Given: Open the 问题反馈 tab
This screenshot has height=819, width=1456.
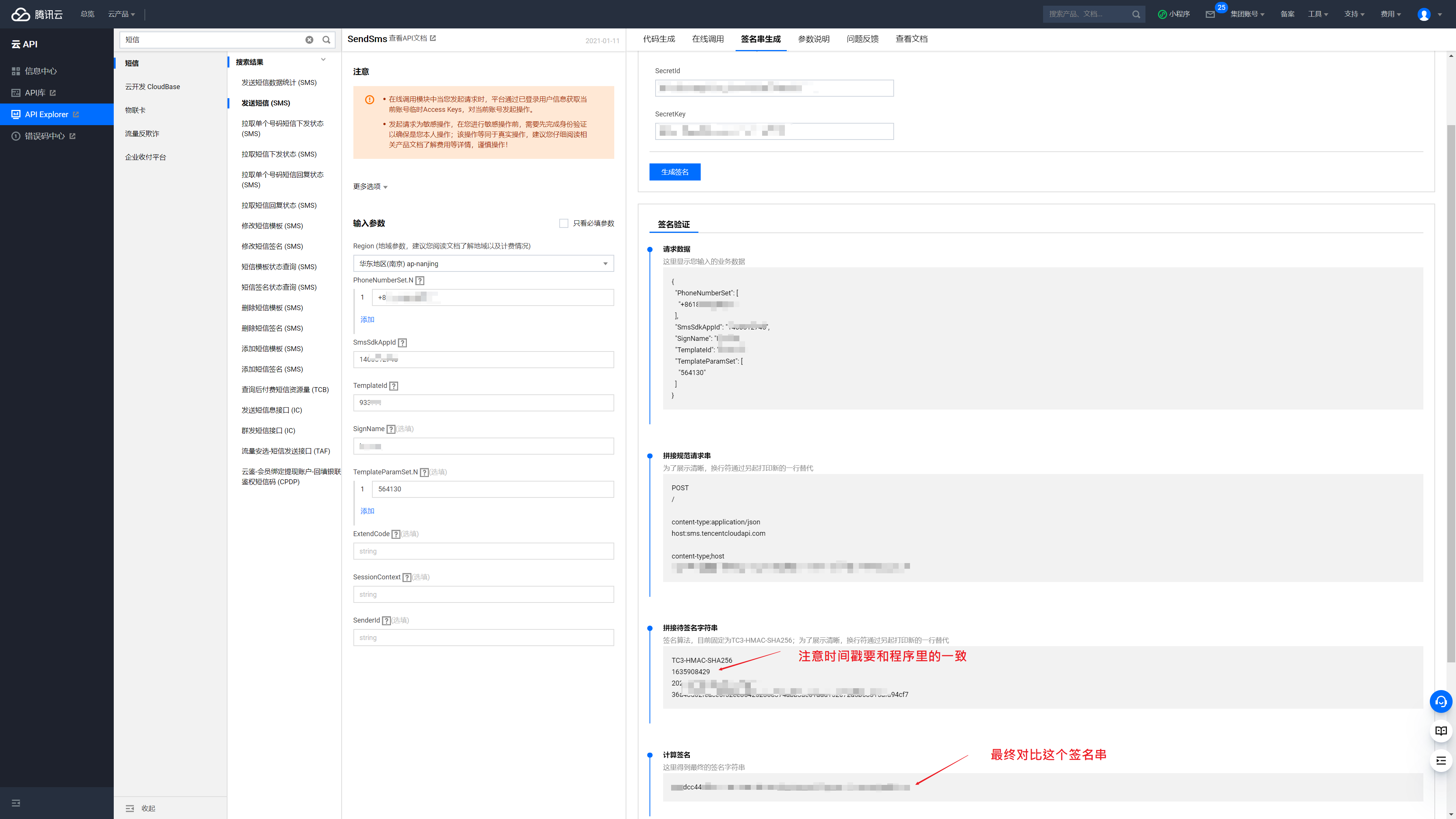Looking at the screenshot, I should 863,39.
